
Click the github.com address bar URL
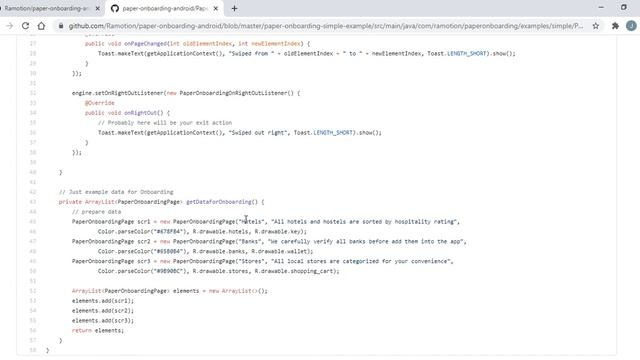(x=325, y=26)
